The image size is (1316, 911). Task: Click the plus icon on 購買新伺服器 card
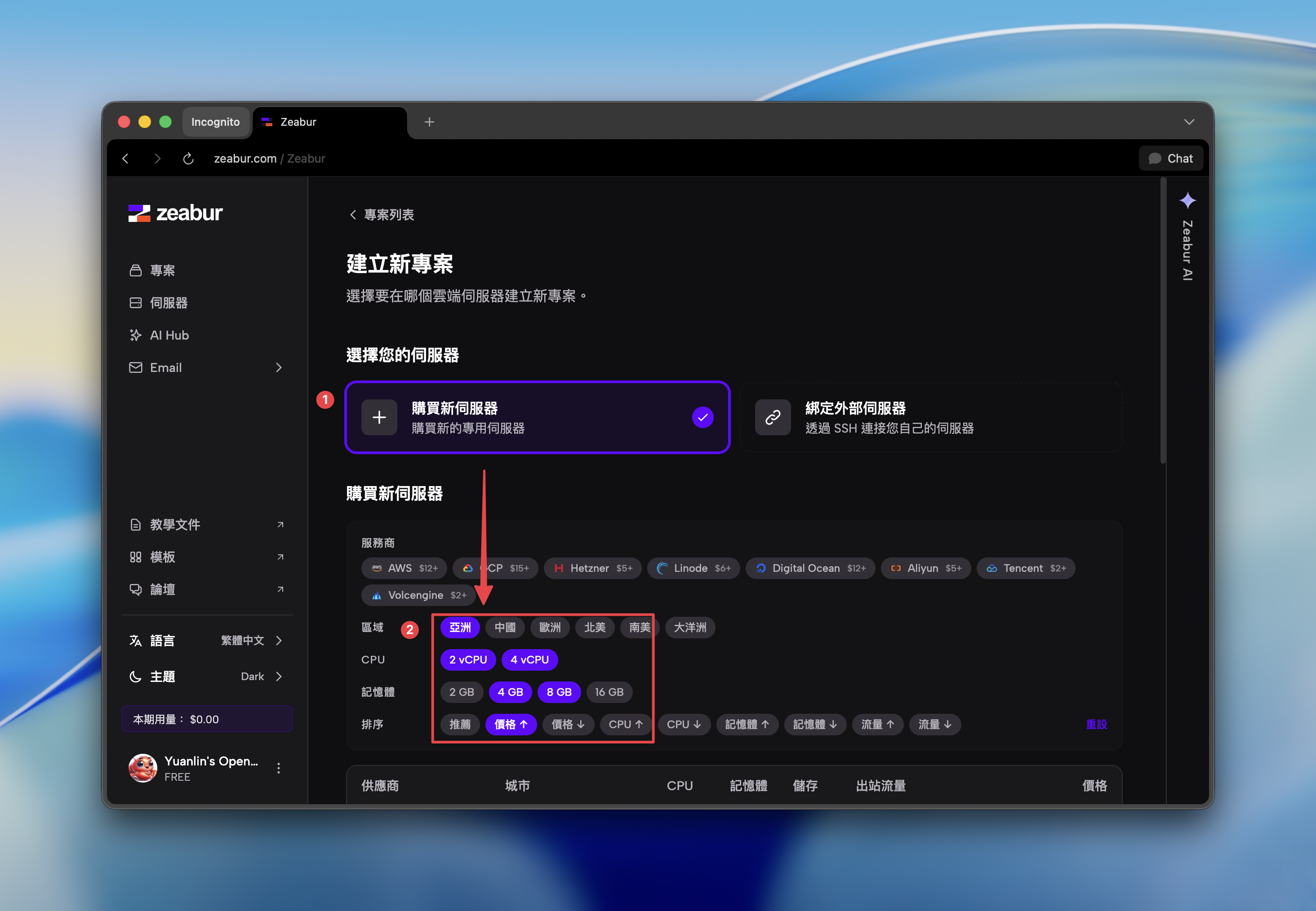coord(379,417)
